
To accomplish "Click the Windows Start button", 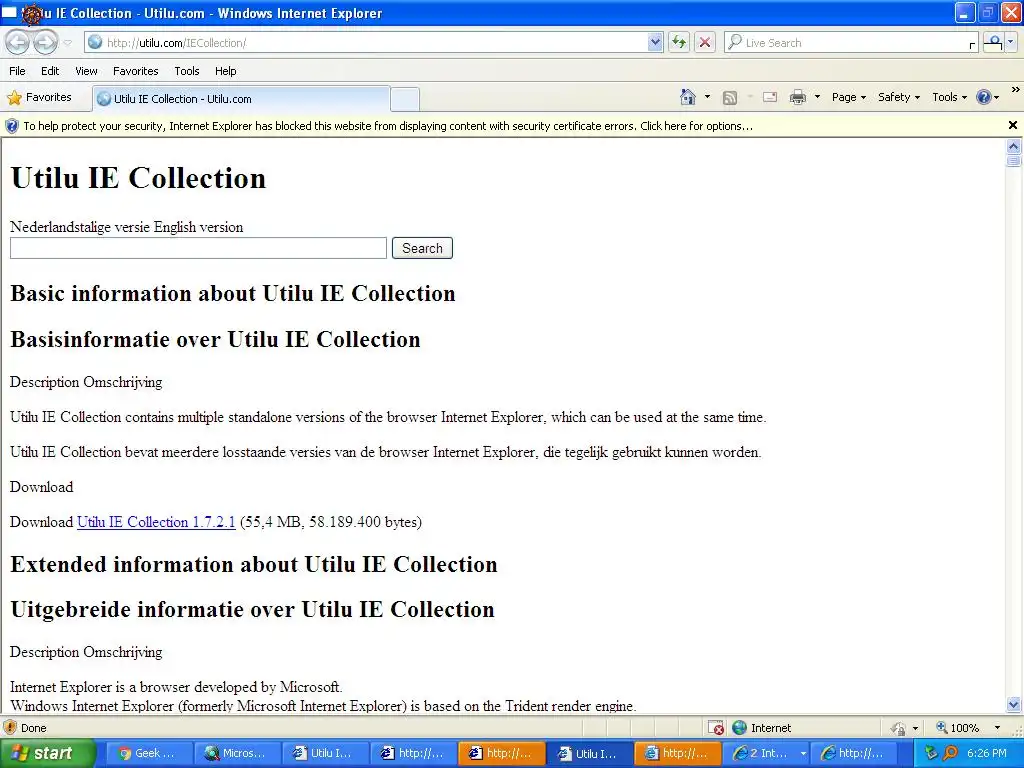I will click(48, 754).
